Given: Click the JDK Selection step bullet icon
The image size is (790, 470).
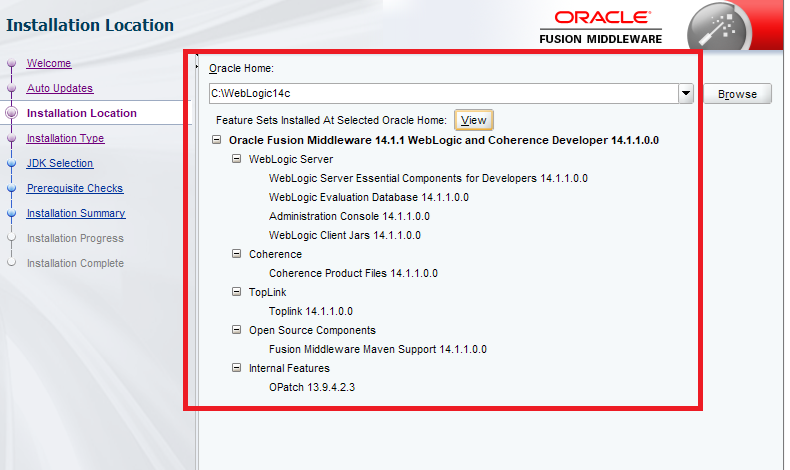Looking at the screenshot, I should point(12,163).
